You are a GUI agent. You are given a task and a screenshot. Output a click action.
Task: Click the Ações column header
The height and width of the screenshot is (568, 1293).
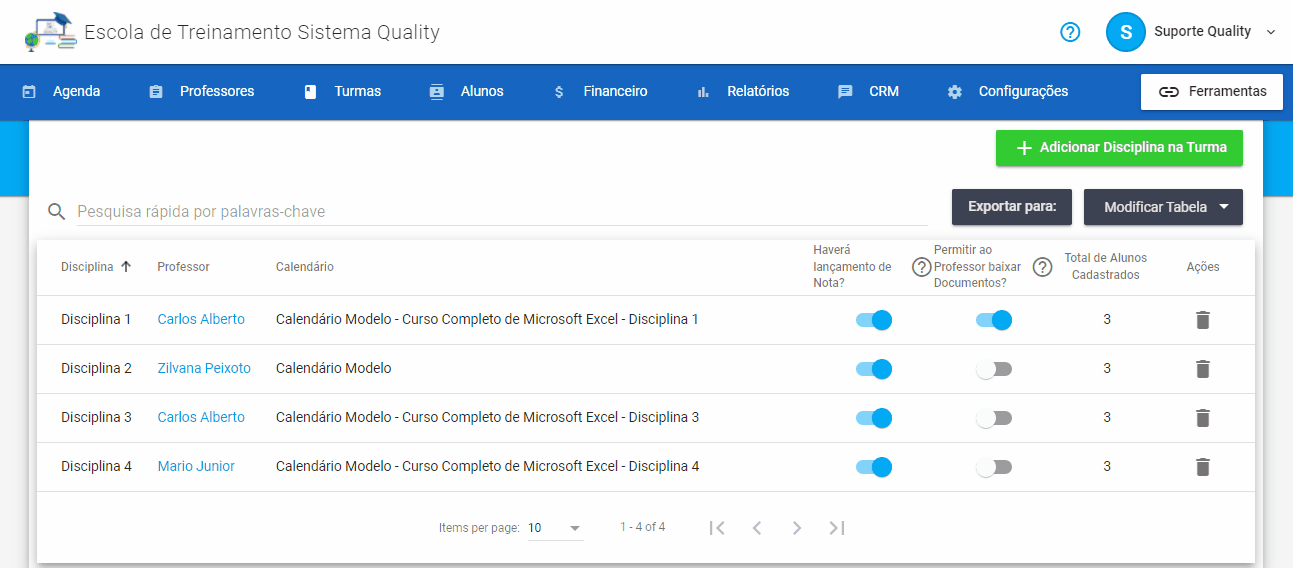click(x=1203, y=267)
